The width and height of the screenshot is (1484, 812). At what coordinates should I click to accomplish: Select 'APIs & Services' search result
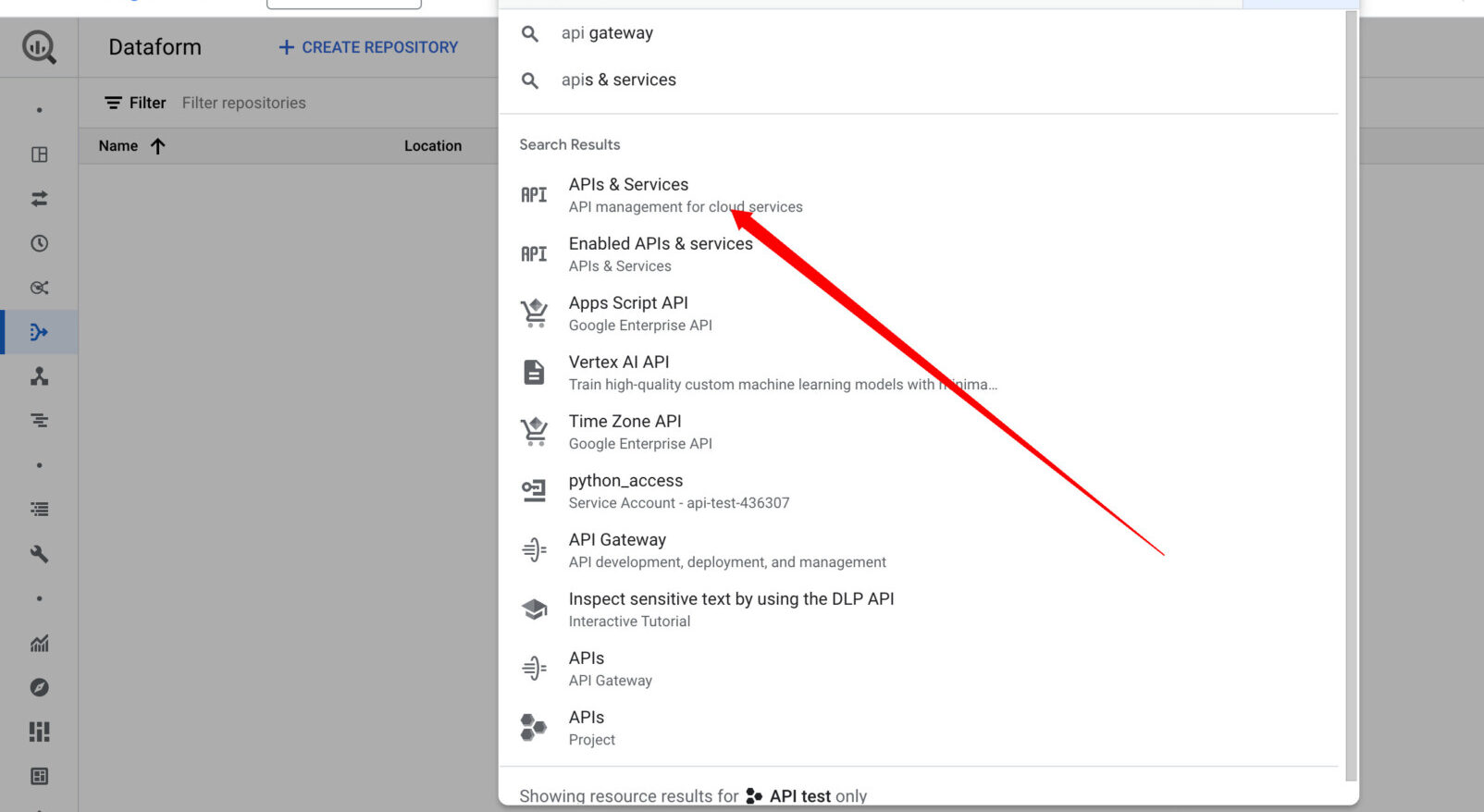click(x=628, y=185)
